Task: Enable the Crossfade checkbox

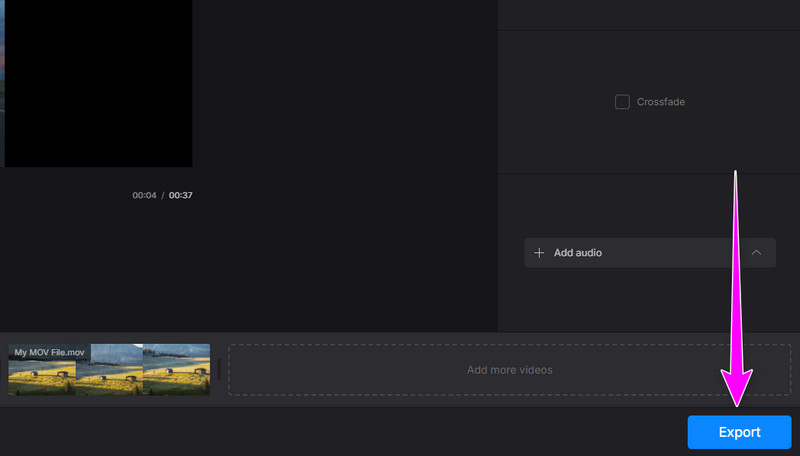Action: pos(622,102)
